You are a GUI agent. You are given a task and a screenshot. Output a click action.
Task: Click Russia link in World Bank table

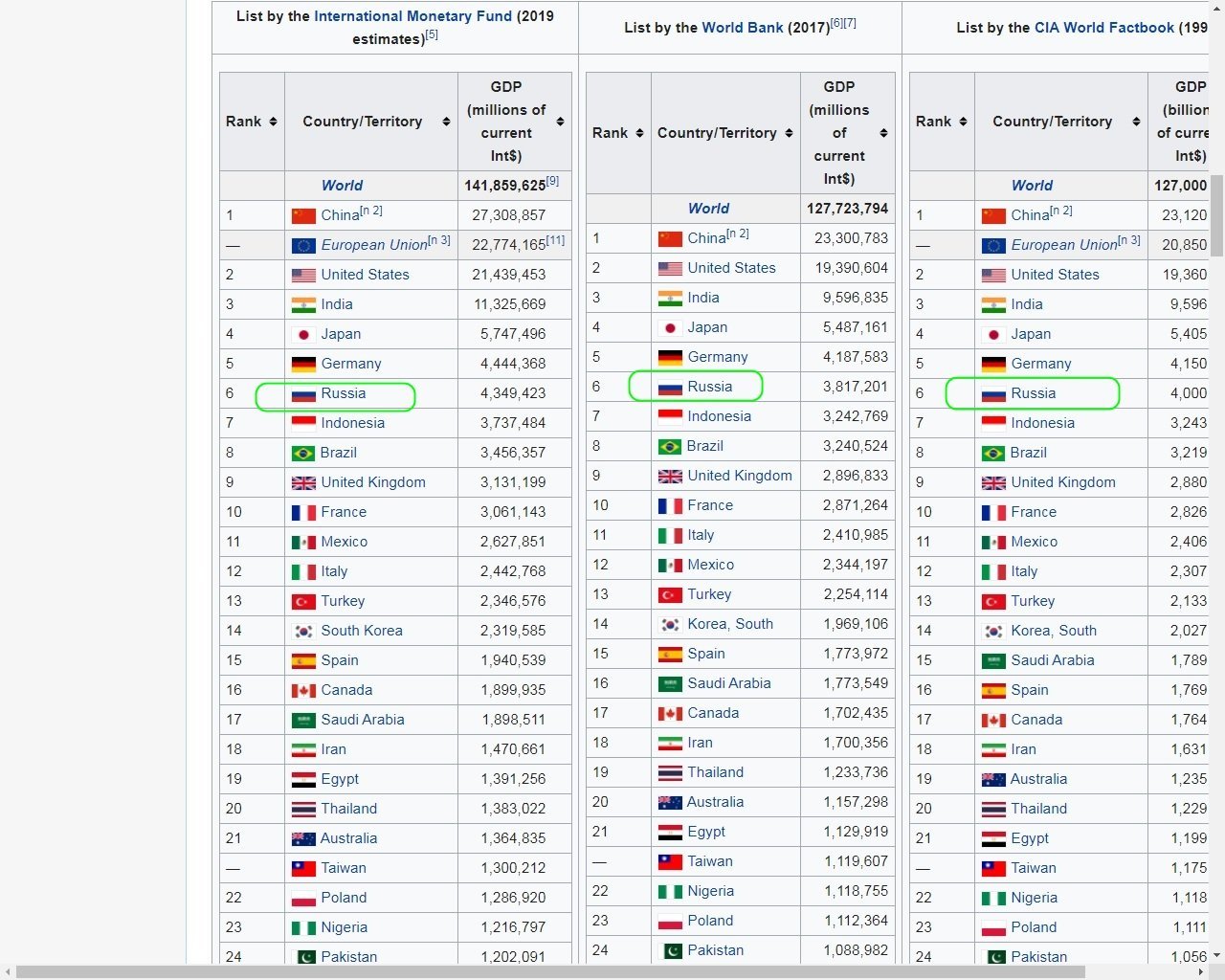click(709, 387)
